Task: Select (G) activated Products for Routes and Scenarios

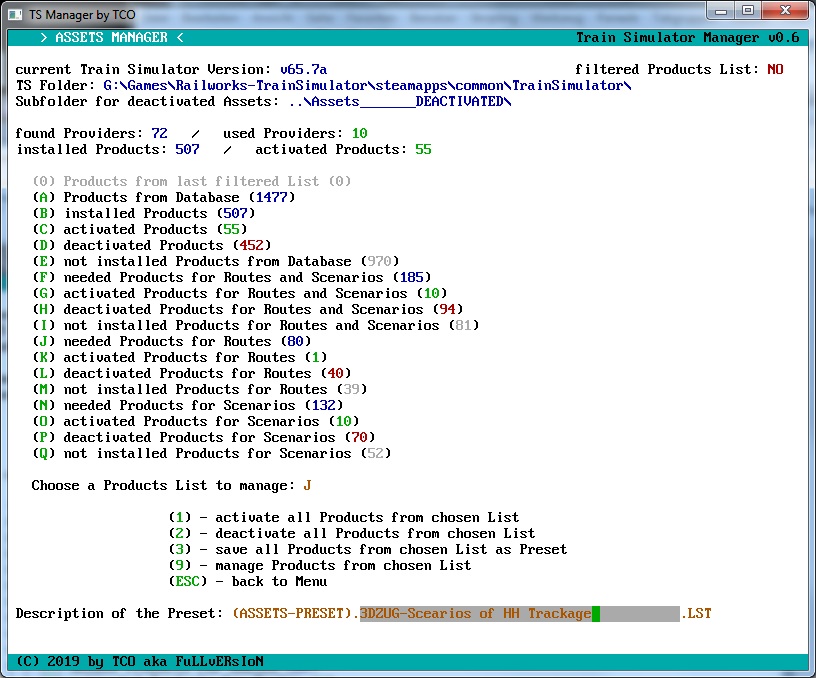Action: coord(239,293)
